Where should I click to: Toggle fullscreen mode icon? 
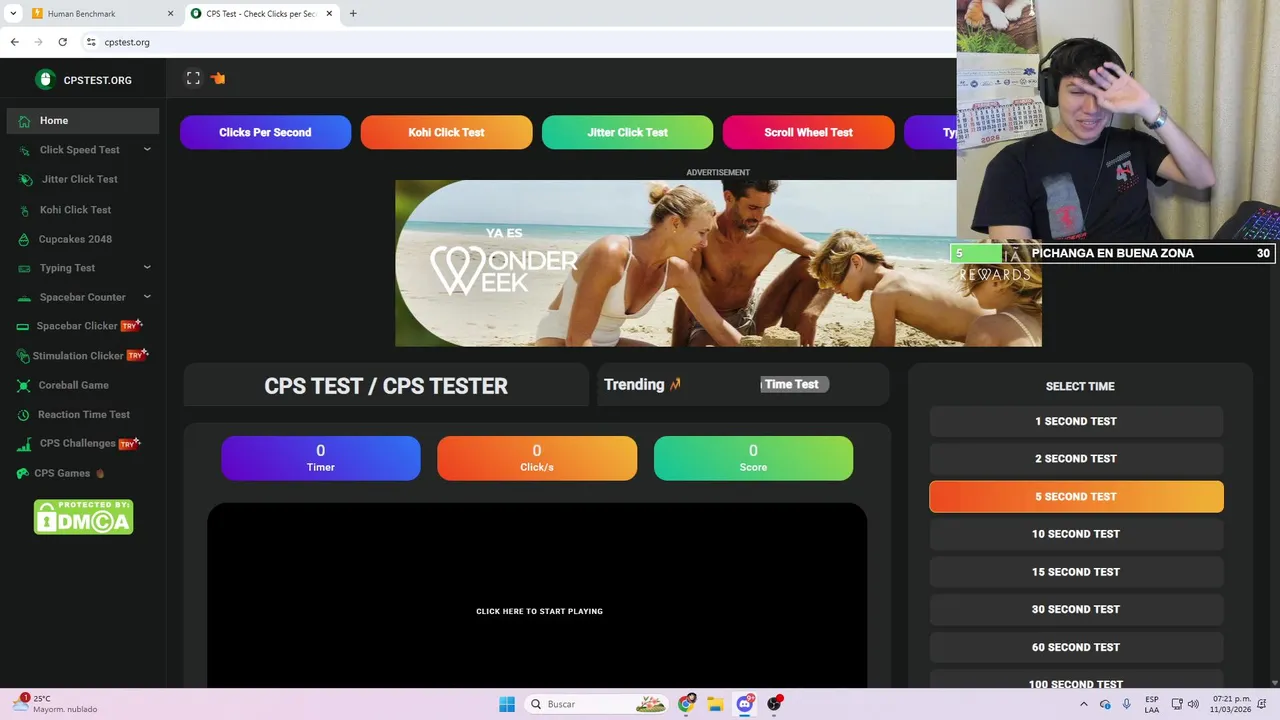point(193,78)
